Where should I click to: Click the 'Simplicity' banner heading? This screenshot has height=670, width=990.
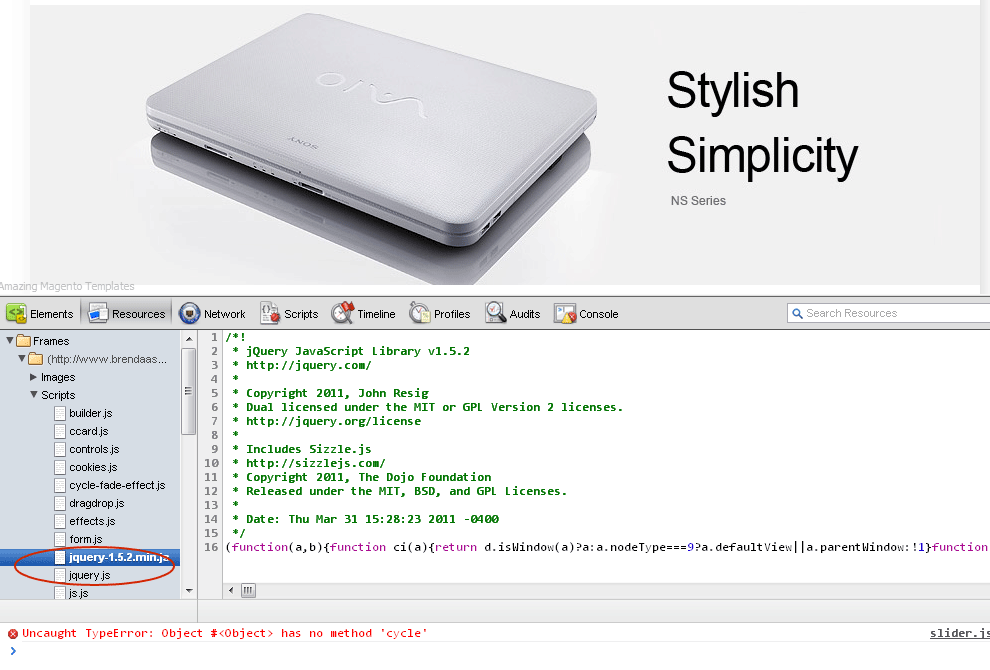[763, 157]
